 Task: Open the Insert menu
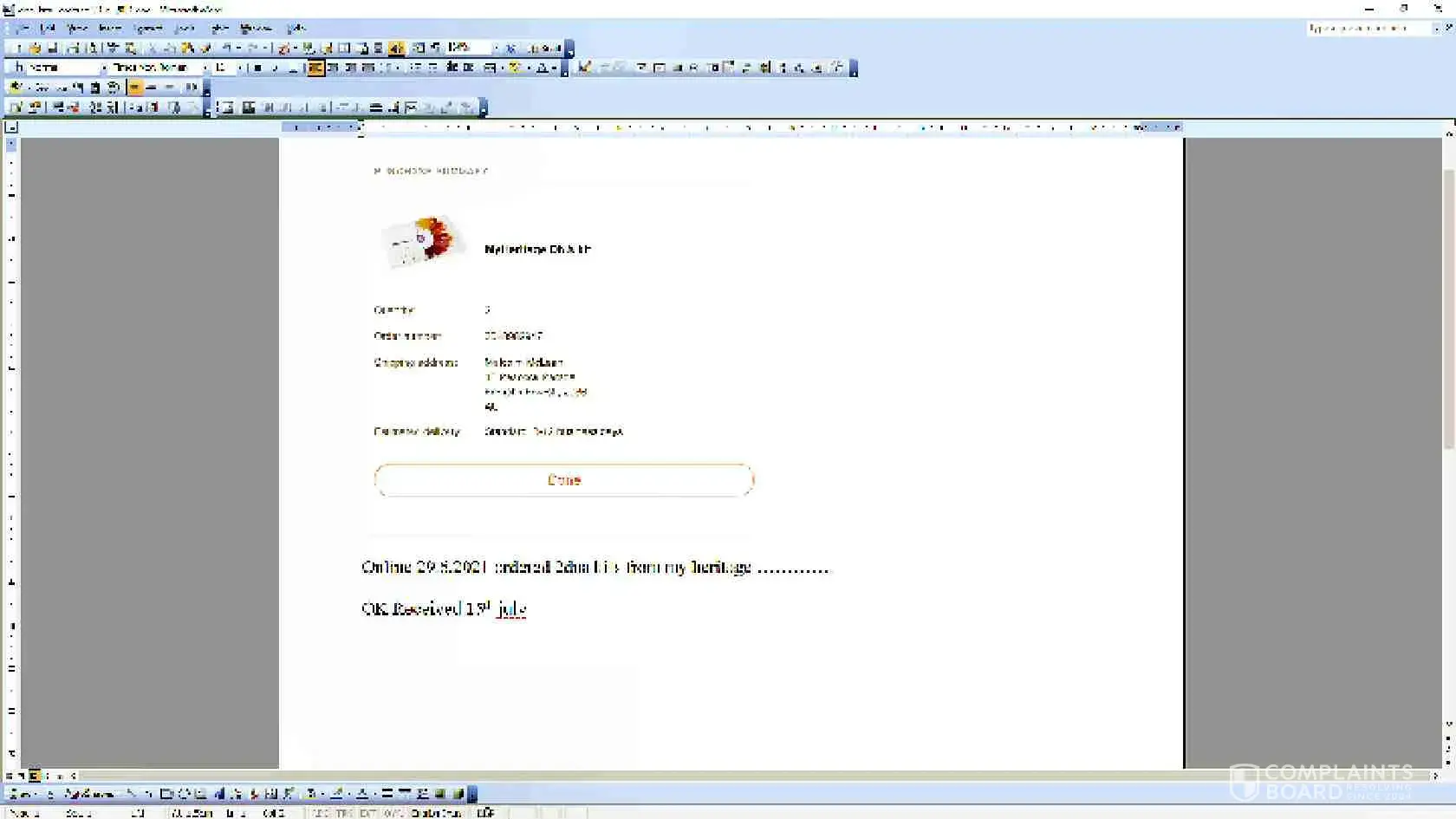point(110,29)
